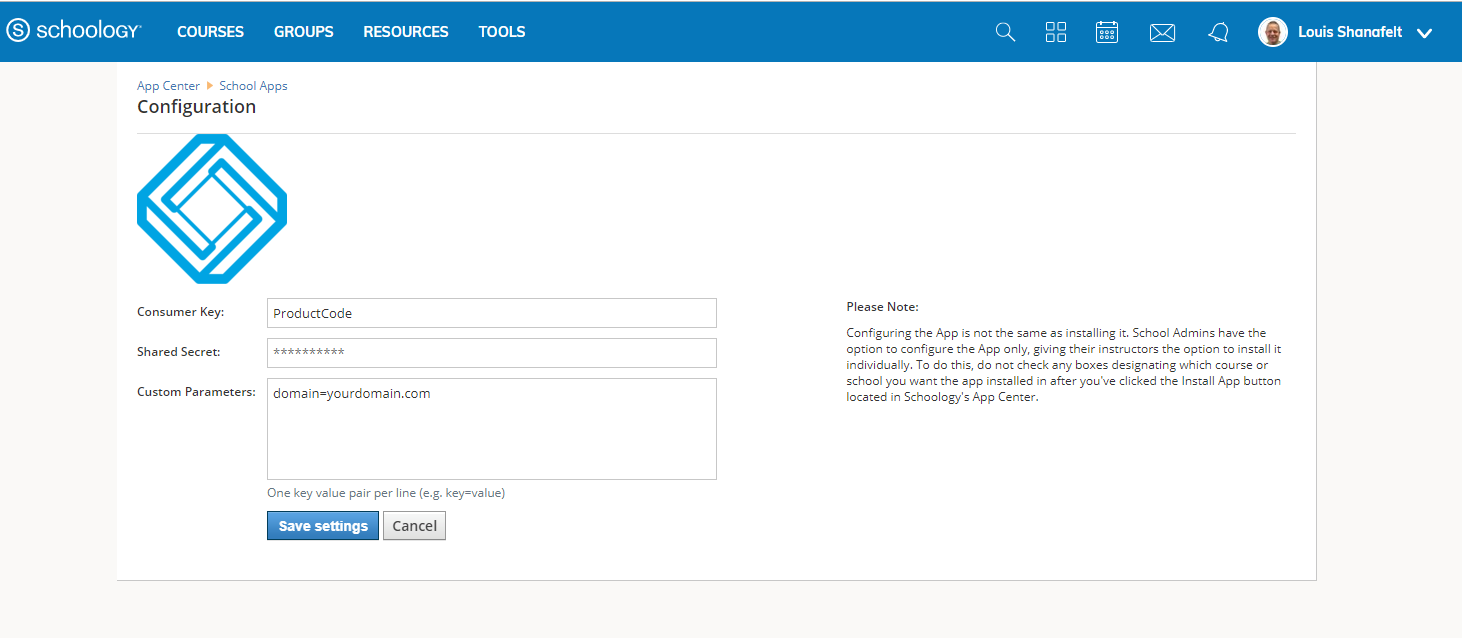Open the TOOLS menu
This screenshot has width=1462, height=638.
pos(502,32)
